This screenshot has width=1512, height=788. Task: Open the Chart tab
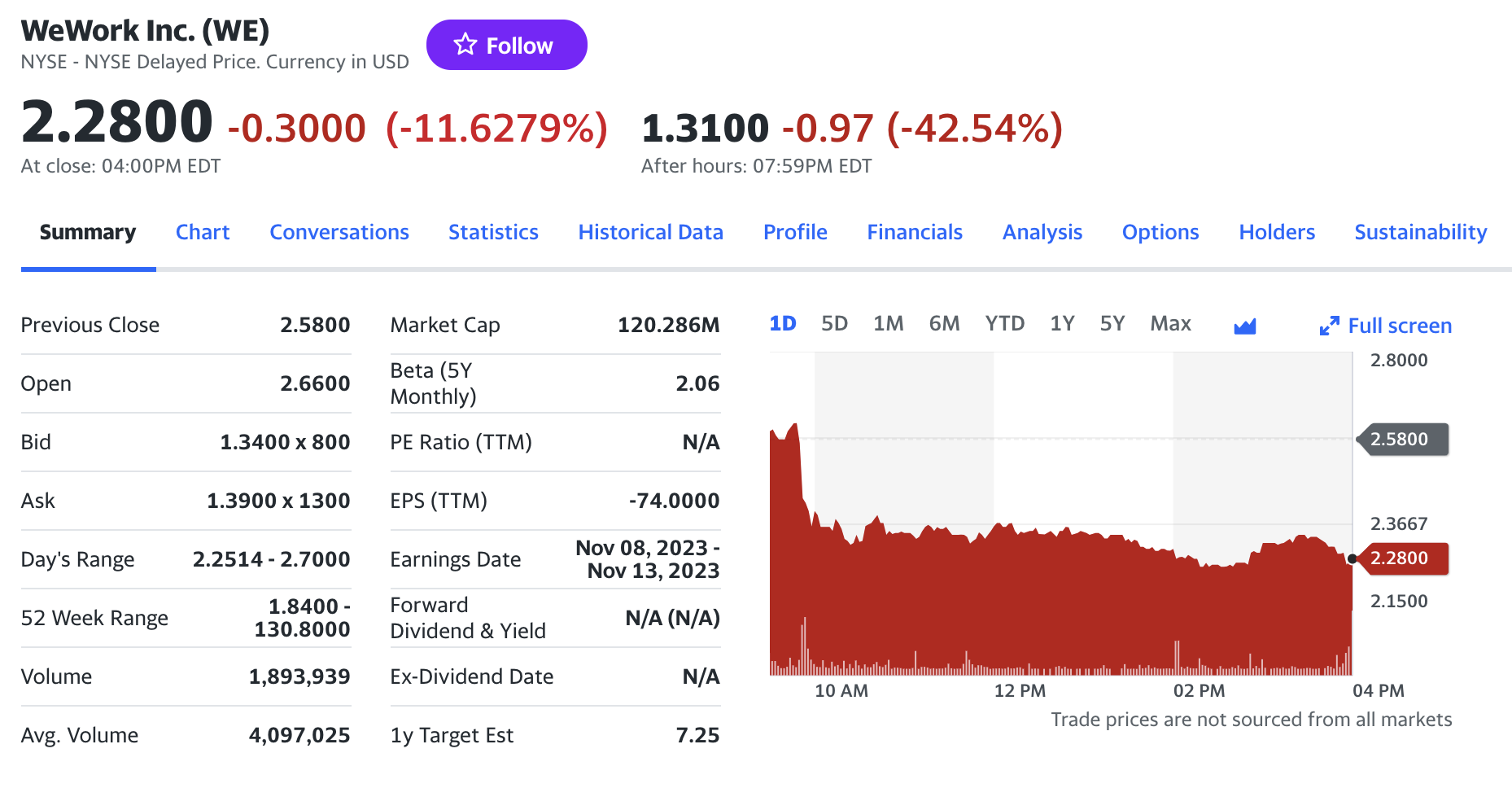[x=203, y=233]
